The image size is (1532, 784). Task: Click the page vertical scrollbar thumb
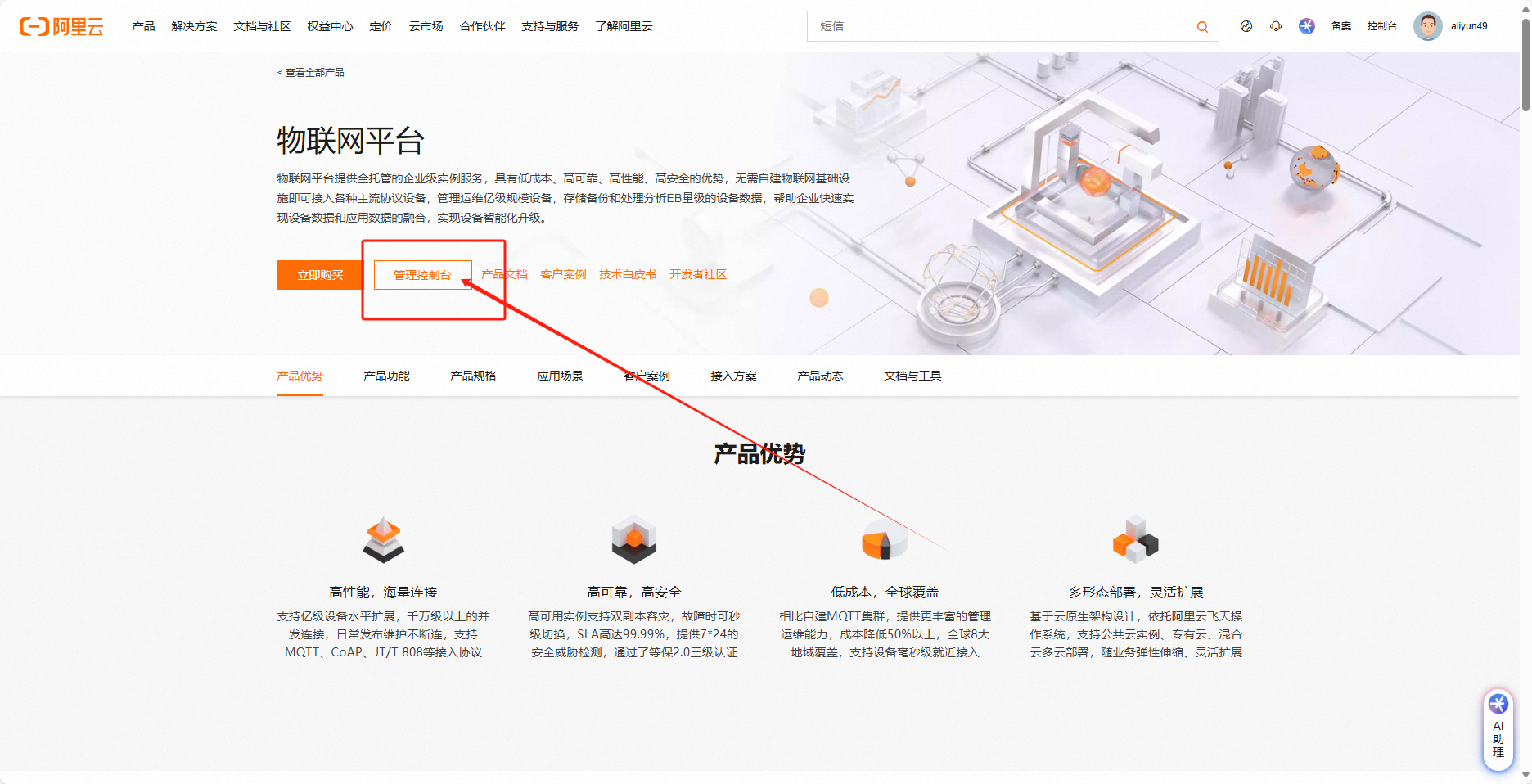pyautogui.click(x=1525, y=64)
